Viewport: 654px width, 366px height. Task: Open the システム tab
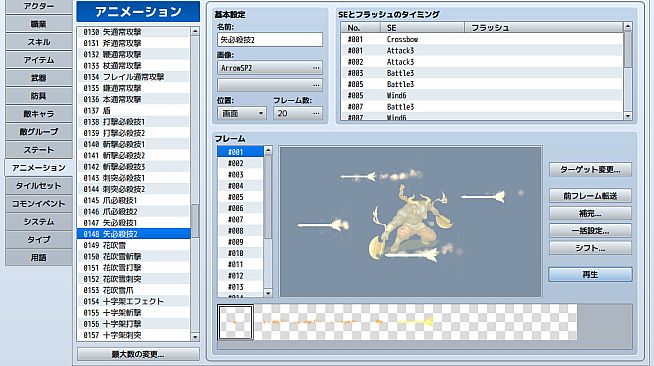[x=38, y=221]
